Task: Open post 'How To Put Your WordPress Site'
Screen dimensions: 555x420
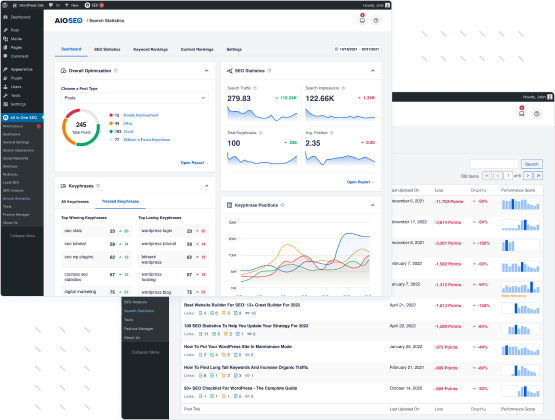Action: point(238,347)
